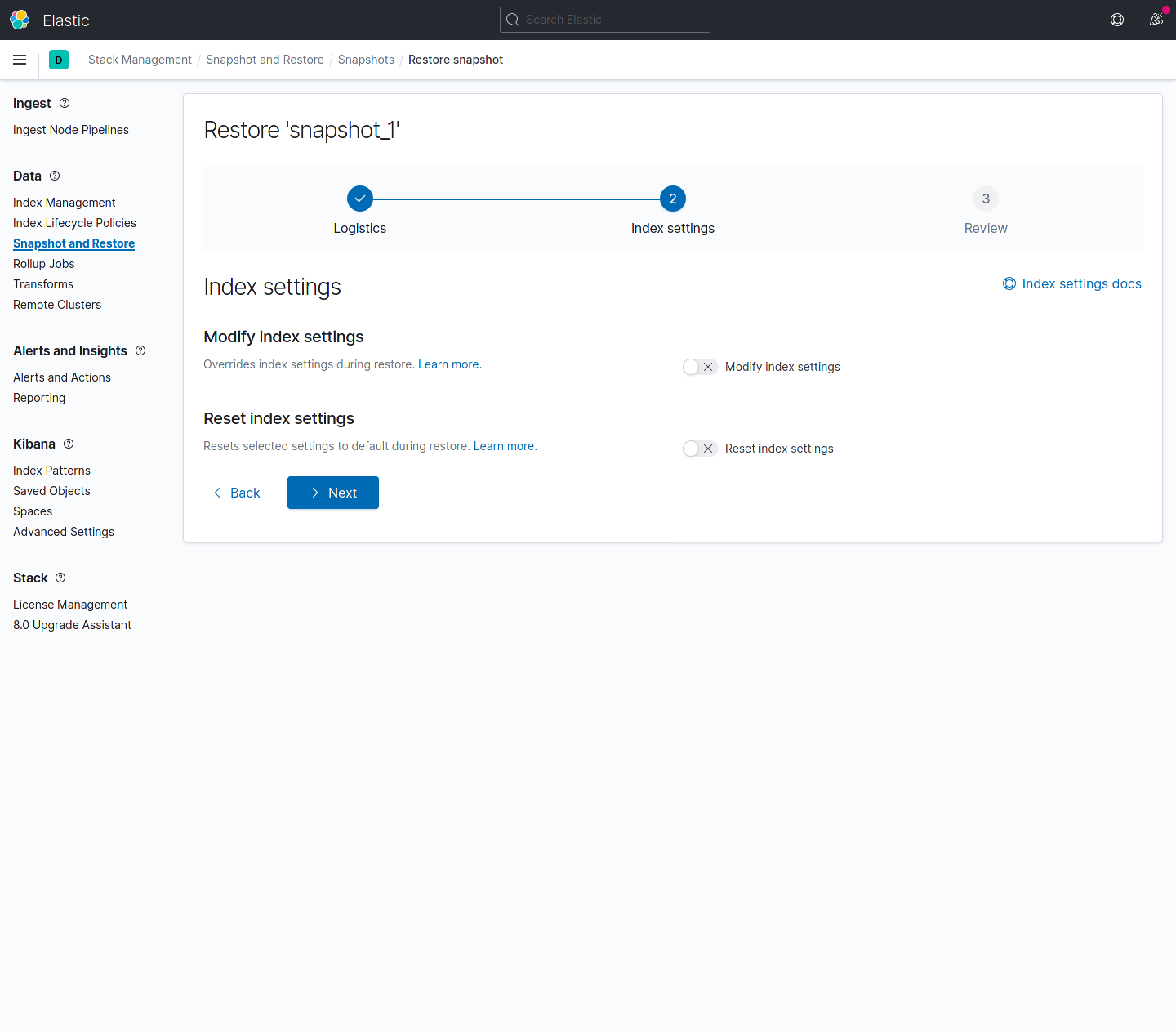Open Index Management in sidebar

point(65,203)
